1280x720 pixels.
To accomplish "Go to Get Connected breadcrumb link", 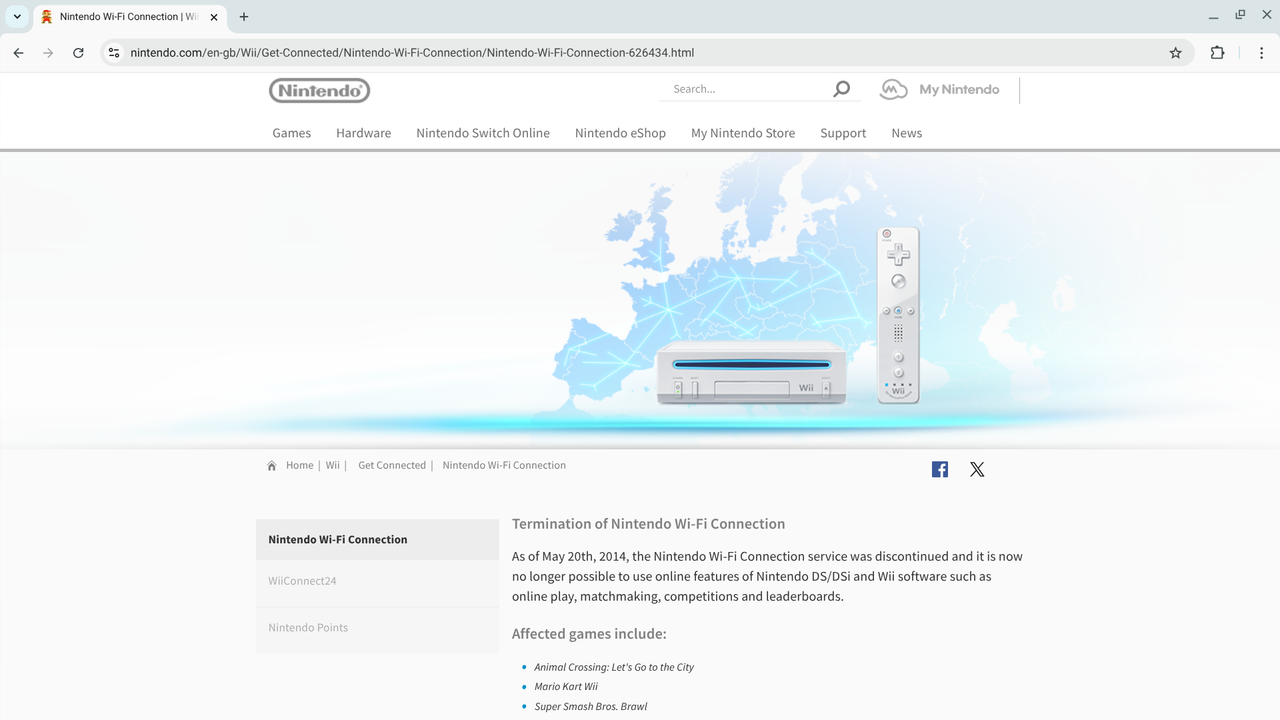I will click(392, 465).
